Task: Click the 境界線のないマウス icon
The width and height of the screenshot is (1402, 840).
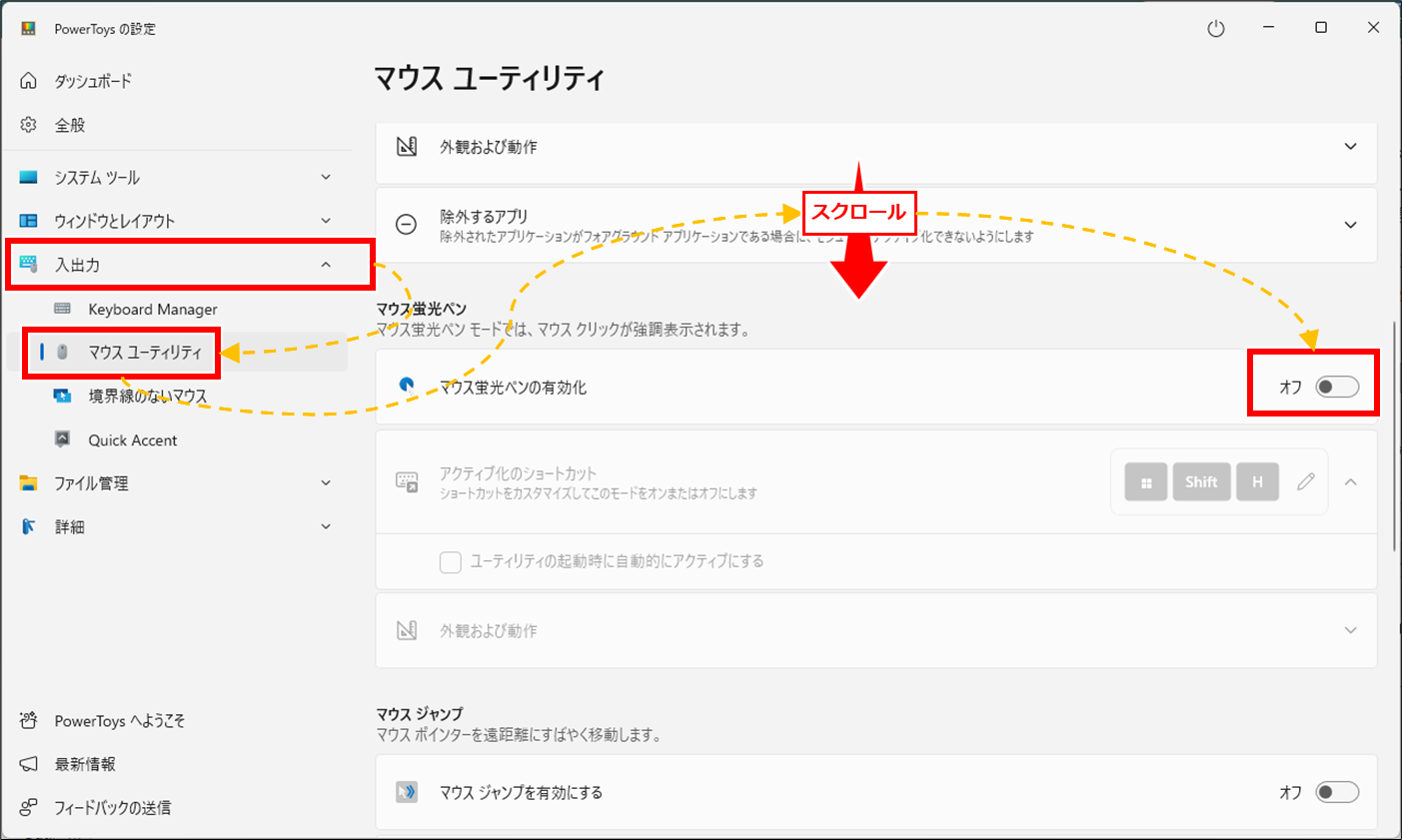Action: [63, 397]
